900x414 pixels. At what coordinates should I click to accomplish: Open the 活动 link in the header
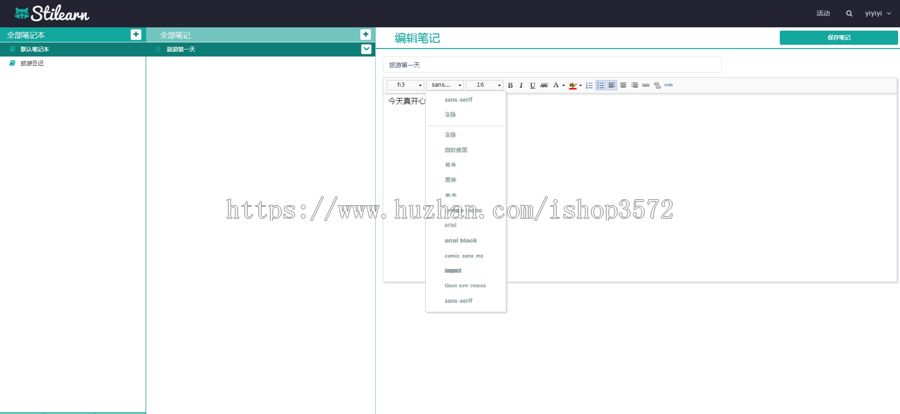[x=823, y=13]
